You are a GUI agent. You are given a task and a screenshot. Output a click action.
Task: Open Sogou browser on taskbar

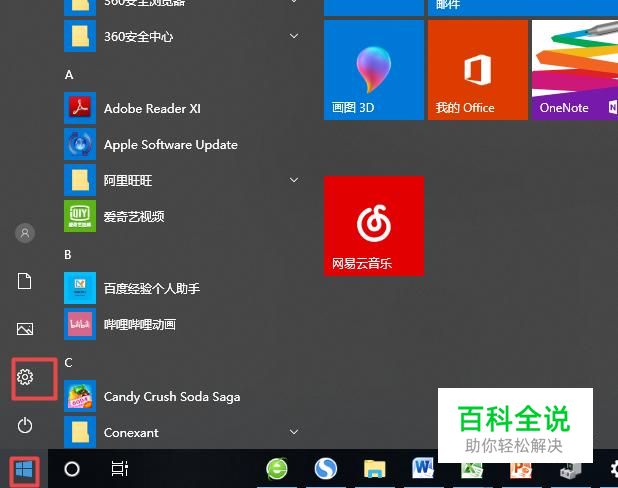(x=326, y=469)
